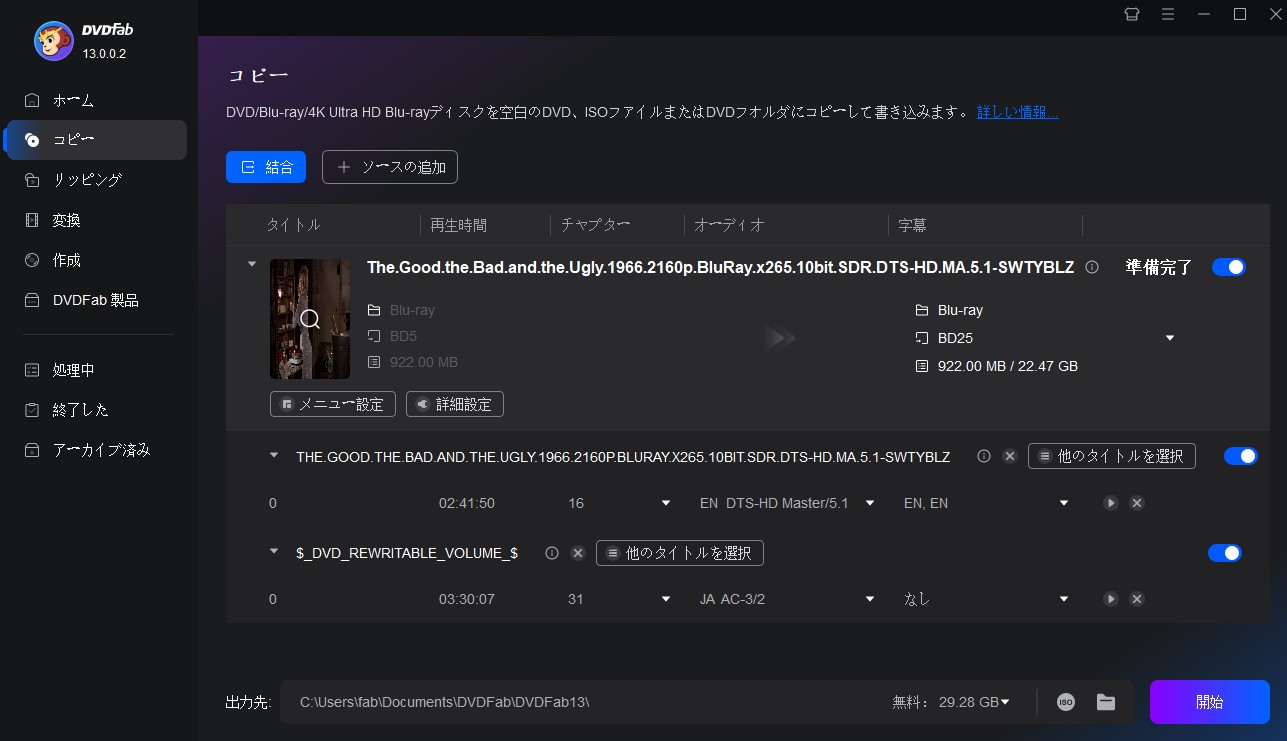Click the タイトル column header
Viewport: 1287px width, 741px height.
click(293, 225)
